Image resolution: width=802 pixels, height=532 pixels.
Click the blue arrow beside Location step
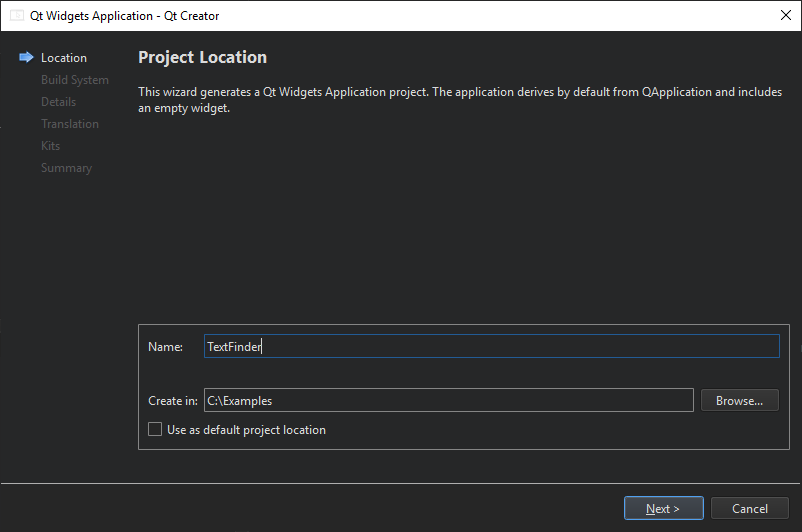[x=26, y=58]
